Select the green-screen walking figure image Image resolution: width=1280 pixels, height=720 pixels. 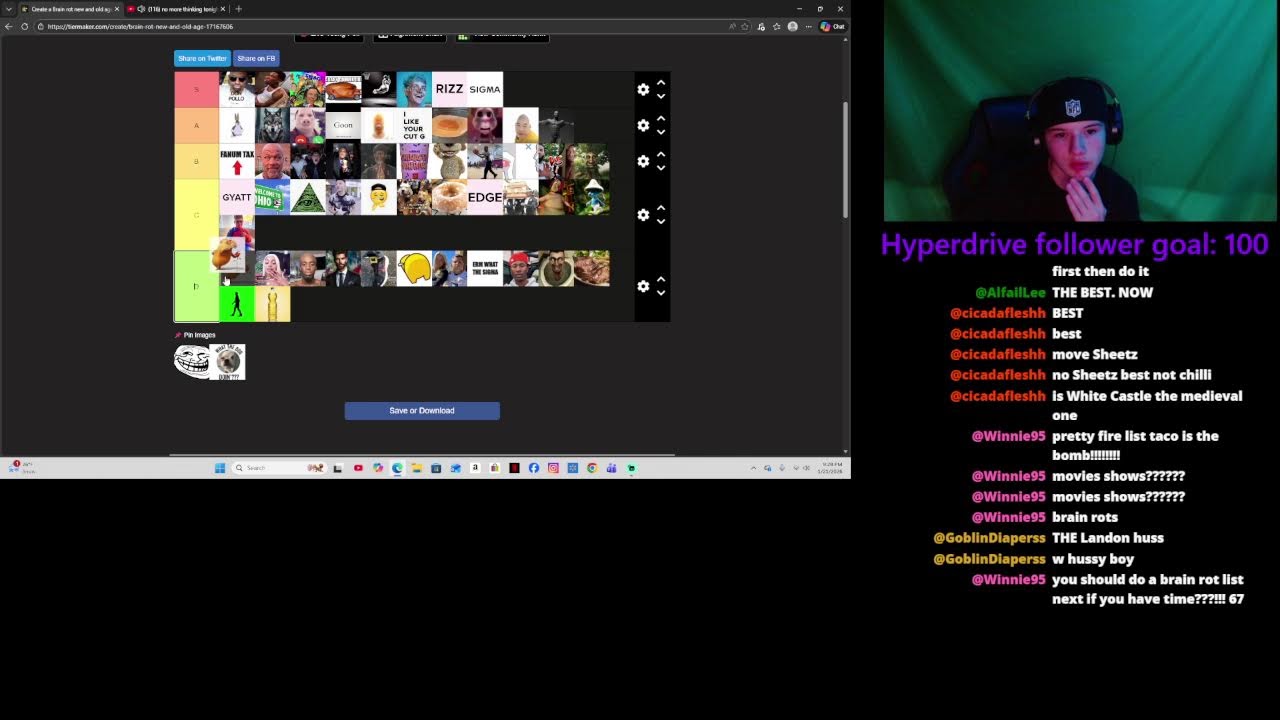(x=237, y=304)
